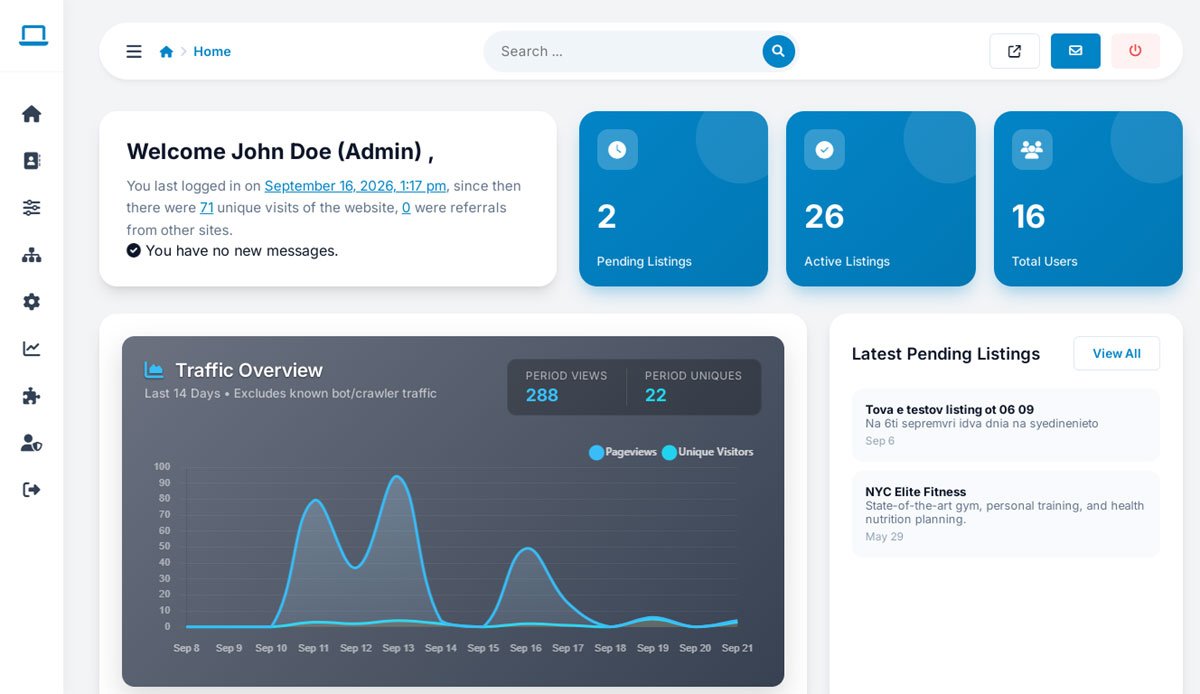Open the sliders options sidebar icon
The image size is (1200, 694).
32,208
